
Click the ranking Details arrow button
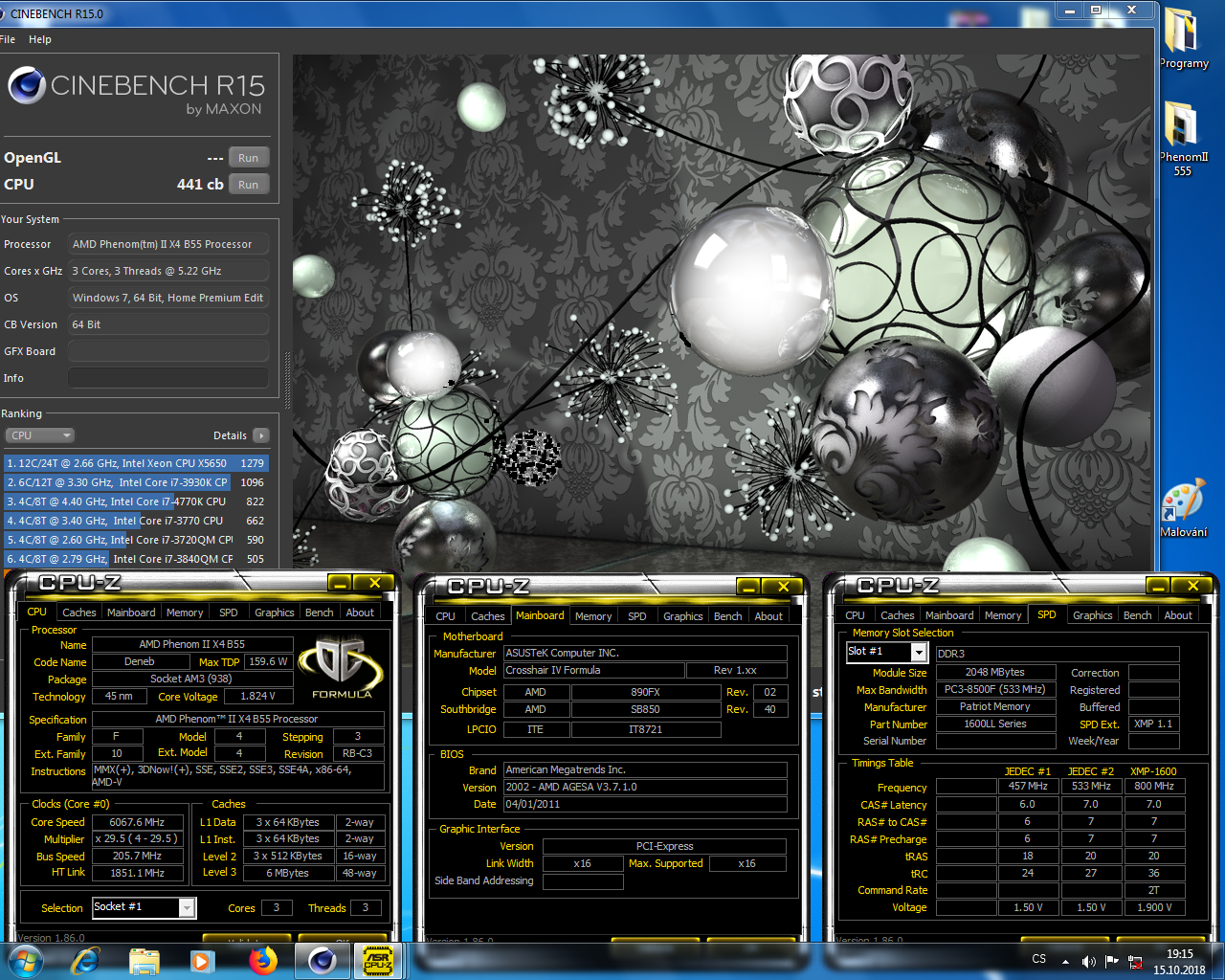(261, 435)
